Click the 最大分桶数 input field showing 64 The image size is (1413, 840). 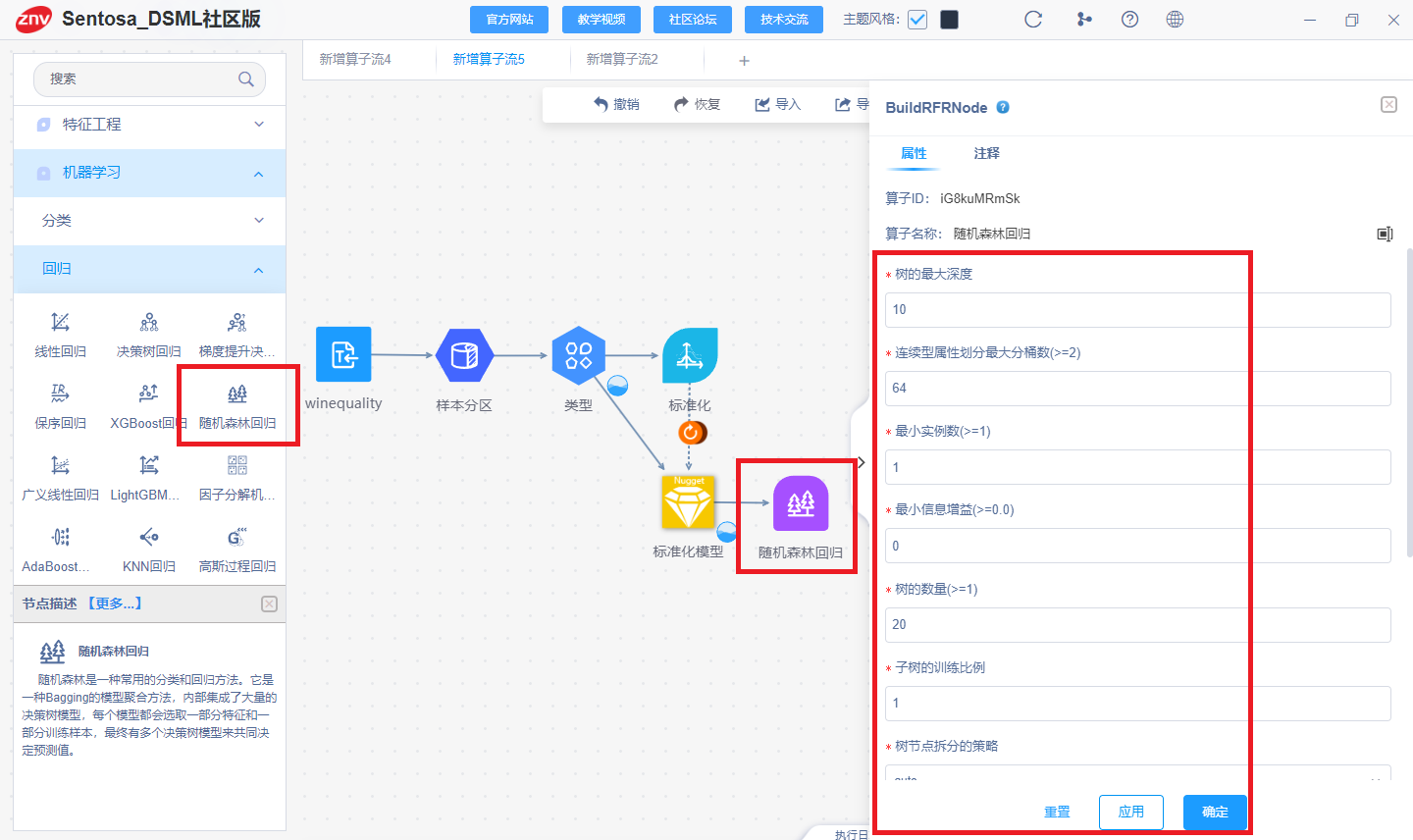1138,389
